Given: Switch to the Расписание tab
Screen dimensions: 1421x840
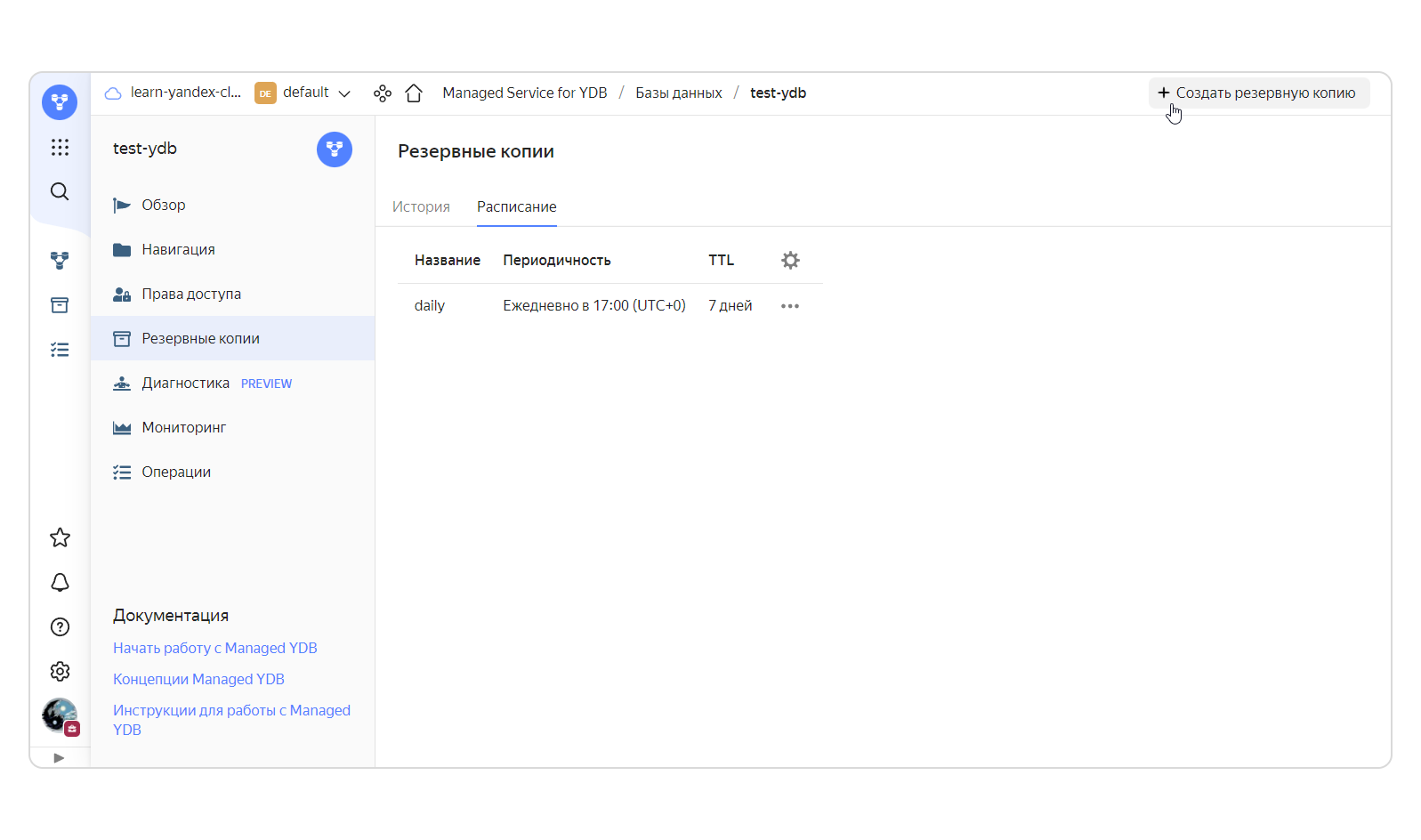Looking at the screenshot, I should (517, 206).
